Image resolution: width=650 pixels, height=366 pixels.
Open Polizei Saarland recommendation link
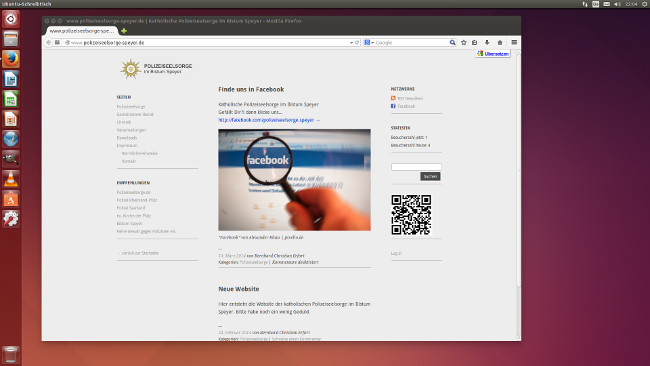131,208
